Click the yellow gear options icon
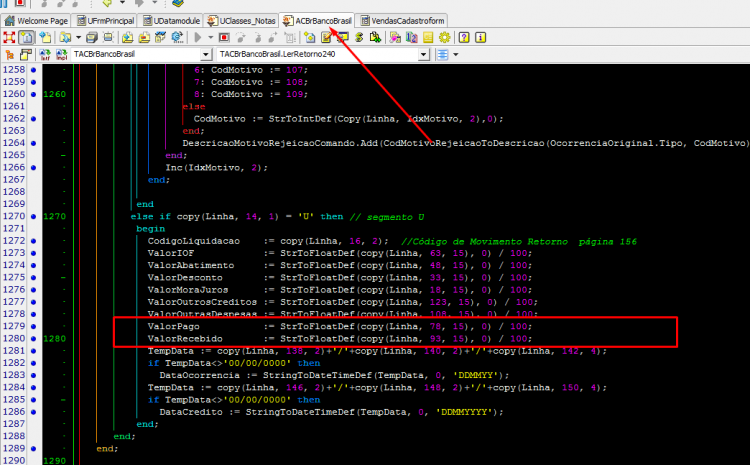This screenshot has height=465, width=750. point(444,37)
